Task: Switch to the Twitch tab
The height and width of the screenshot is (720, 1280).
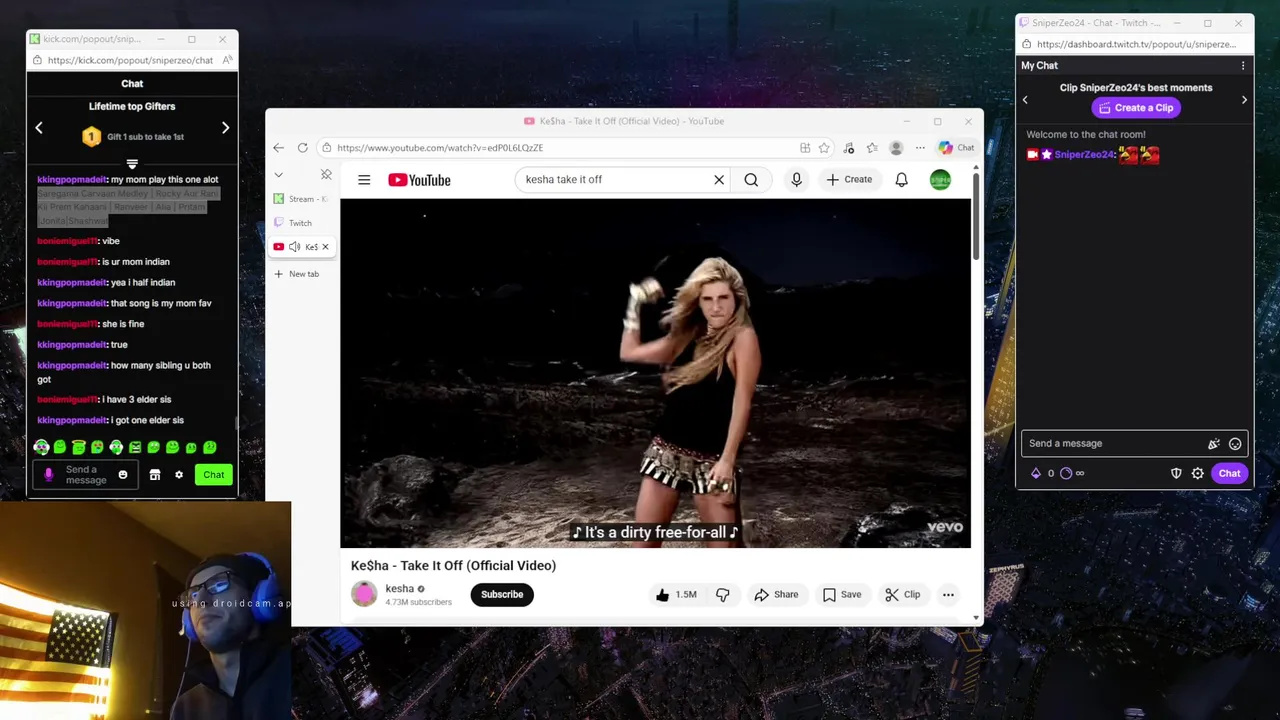Action: coord(301,223)
